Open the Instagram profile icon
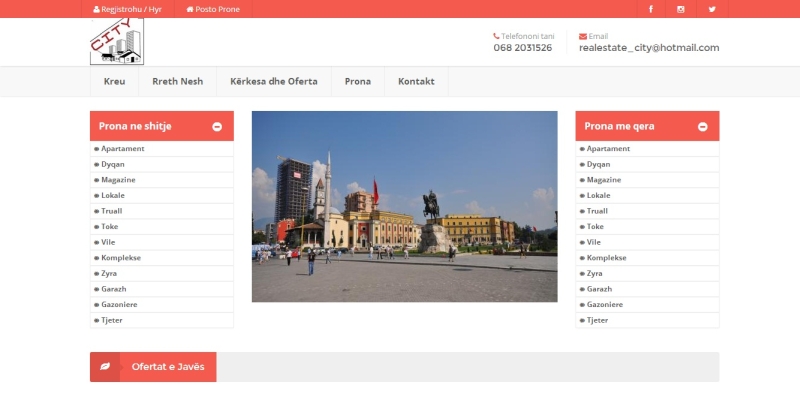Viewport: 800px width, 400px height. pos(681,9)
